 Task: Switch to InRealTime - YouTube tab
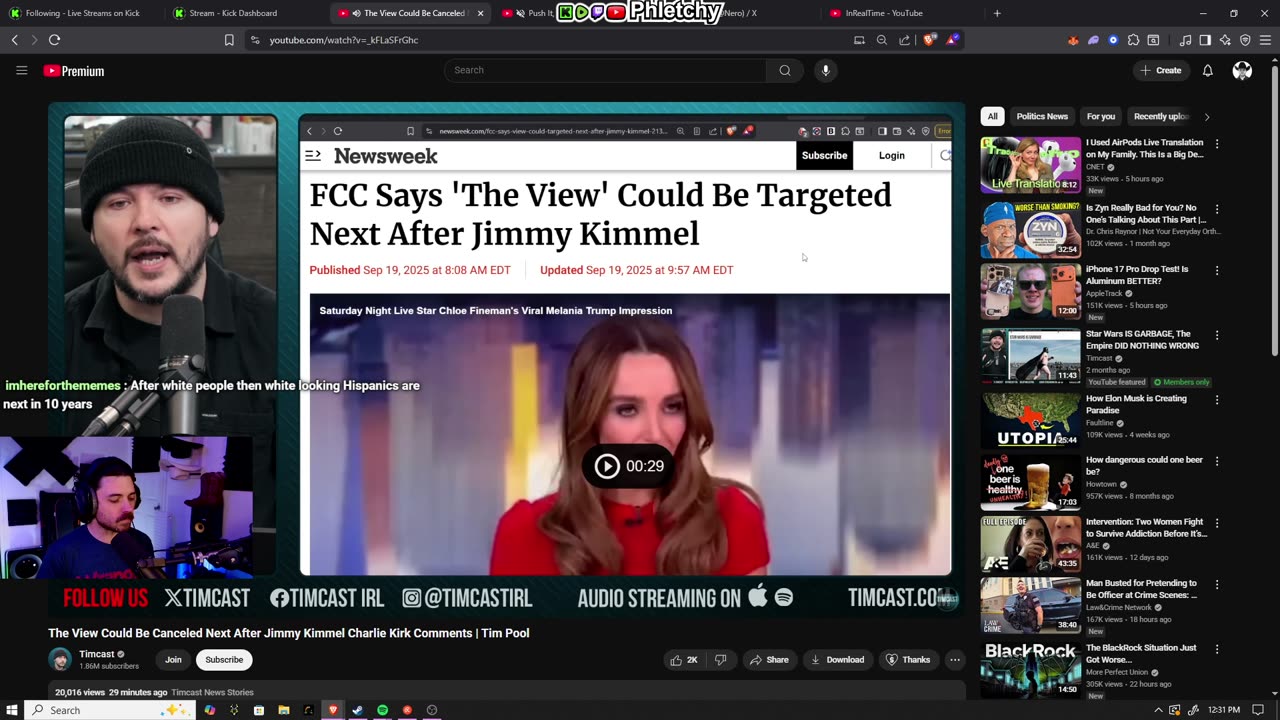click(900, 13)
